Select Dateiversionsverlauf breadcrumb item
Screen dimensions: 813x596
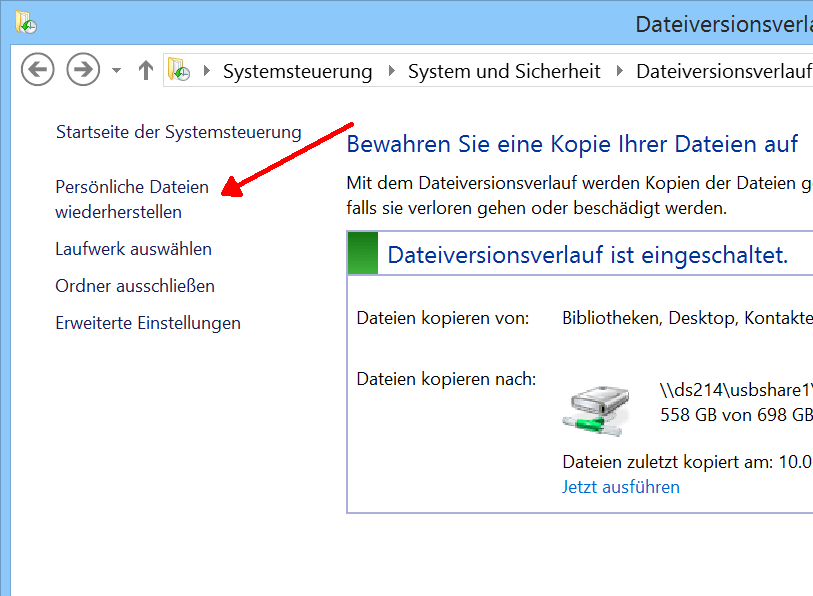(724, 72)
